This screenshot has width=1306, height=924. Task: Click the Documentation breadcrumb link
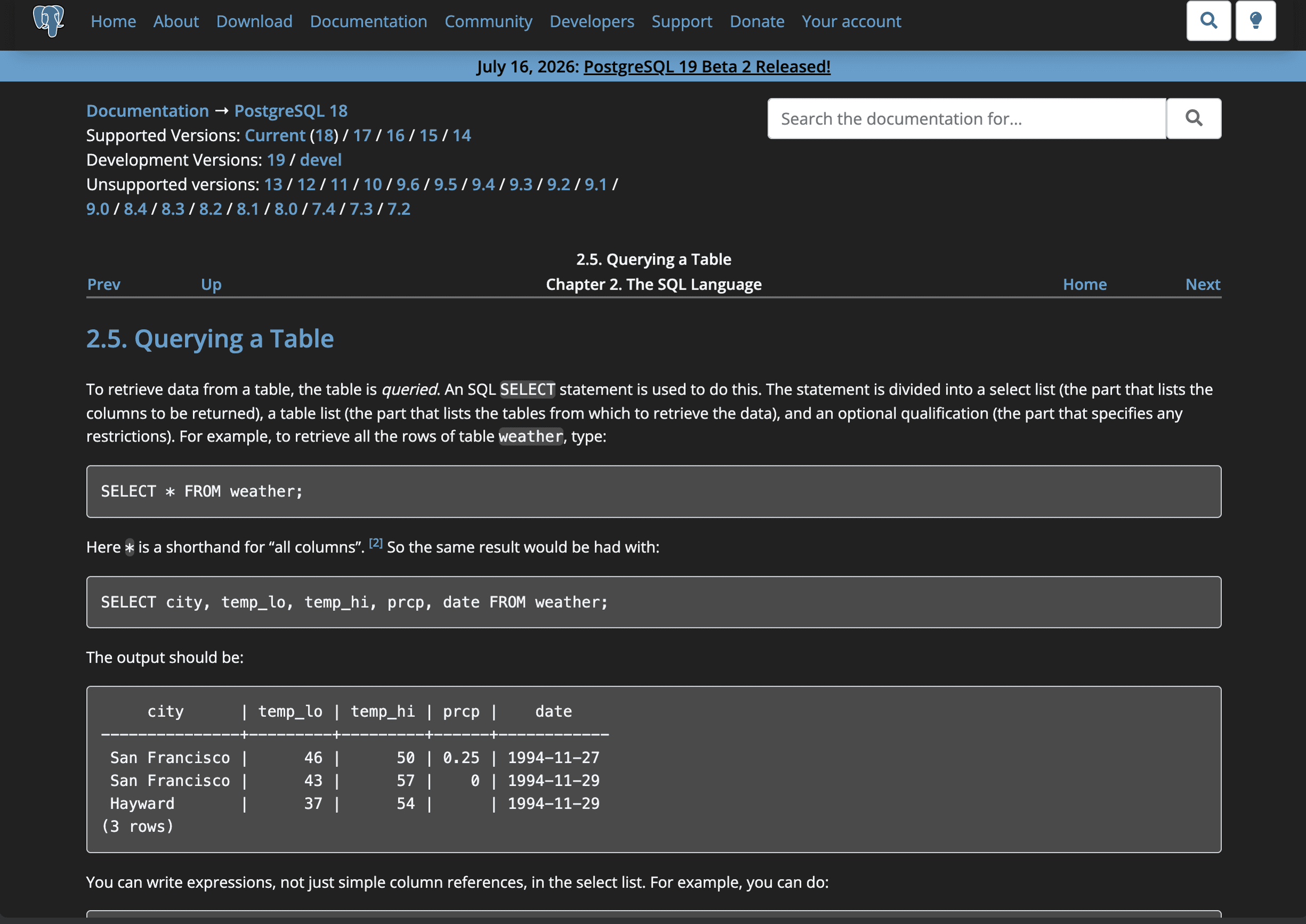pos(148,110)
